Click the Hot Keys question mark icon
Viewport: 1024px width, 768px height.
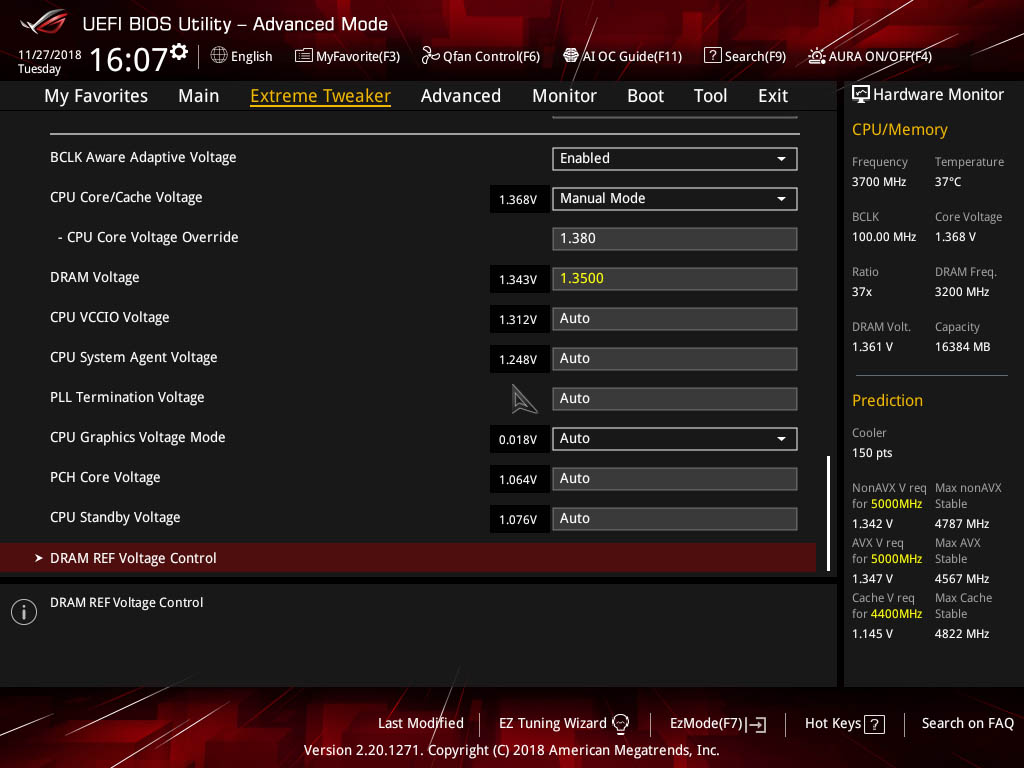874,724
